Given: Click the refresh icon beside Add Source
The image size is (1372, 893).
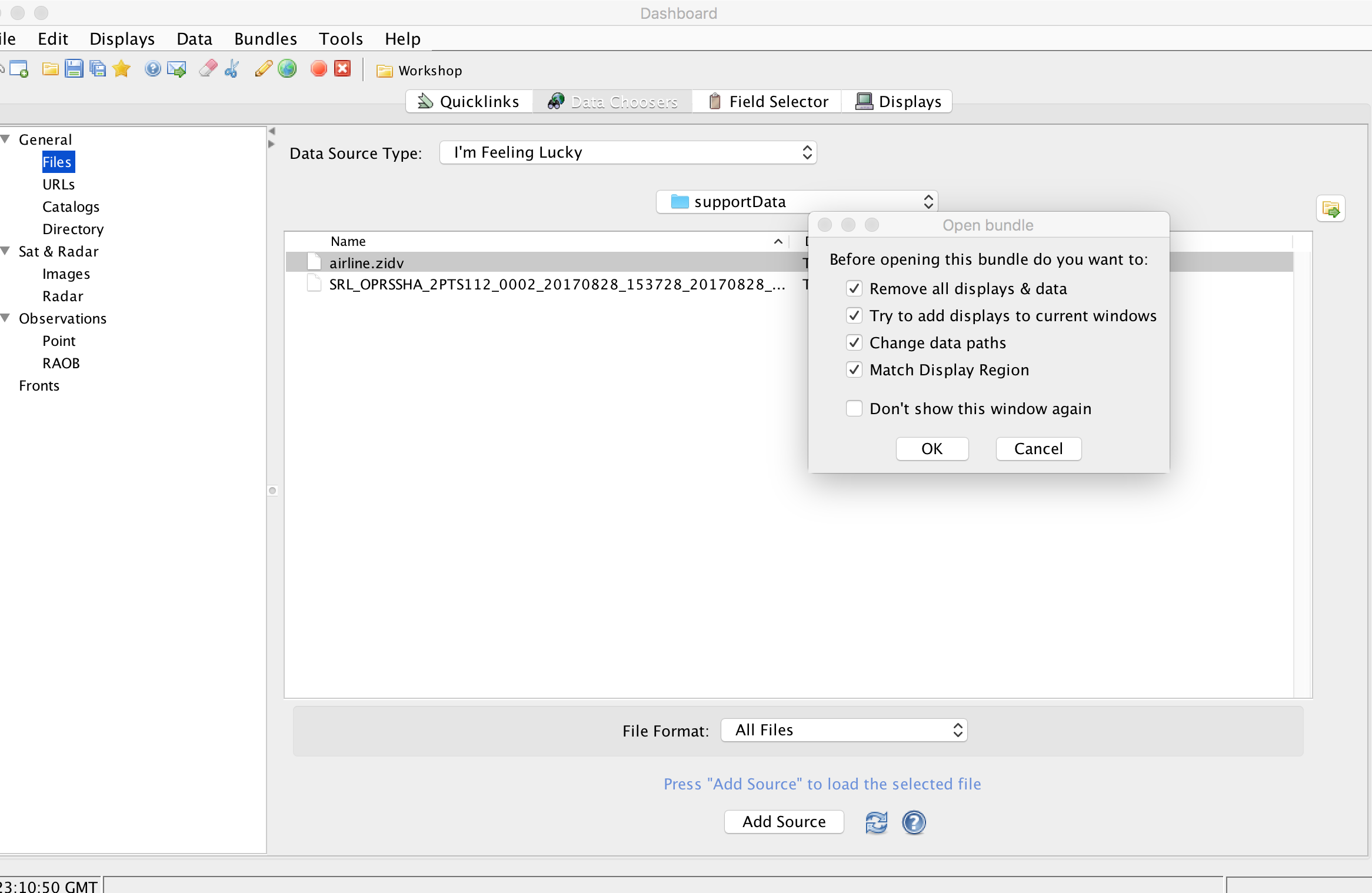Looking at the screenshot, I should point(876,822).
